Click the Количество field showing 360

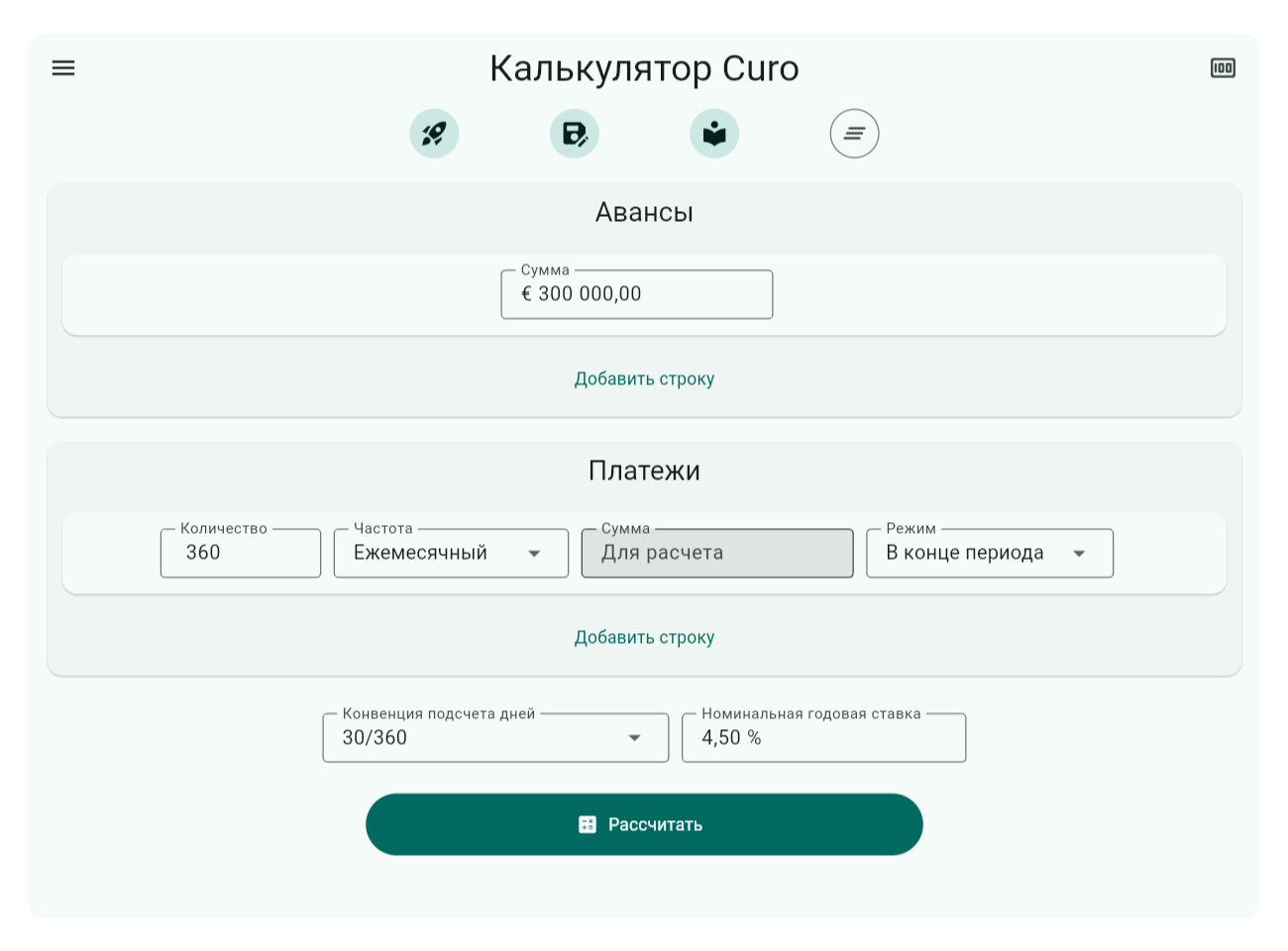point(240,553)
